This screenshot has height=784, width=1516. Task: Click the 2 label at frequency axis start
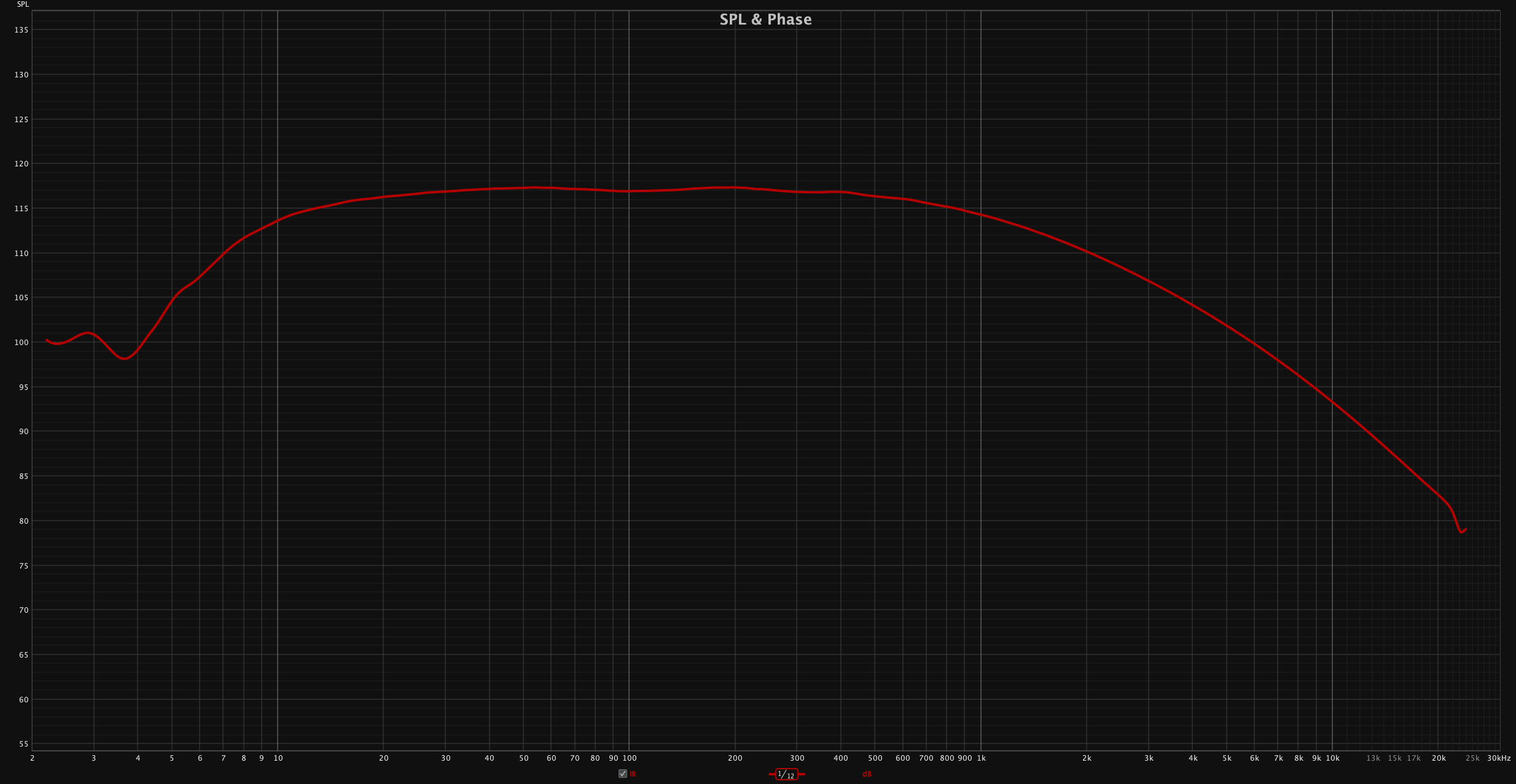point(33,758)
